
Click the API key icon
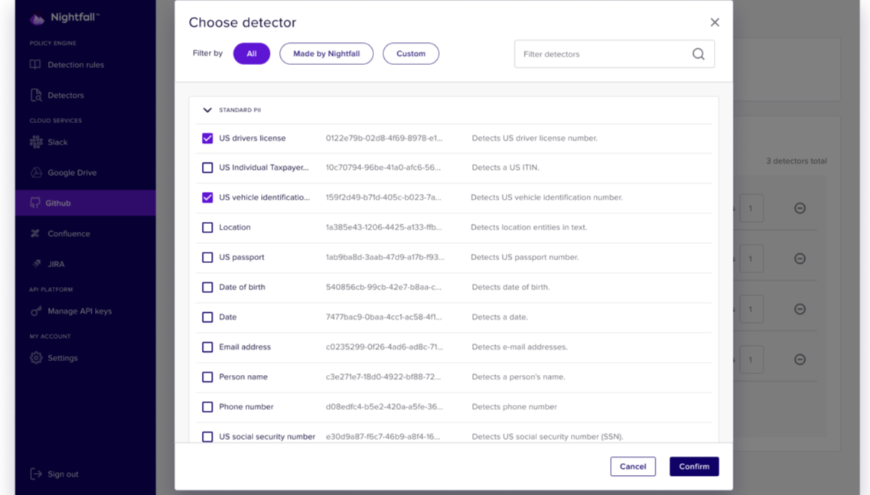coord(36,311)
